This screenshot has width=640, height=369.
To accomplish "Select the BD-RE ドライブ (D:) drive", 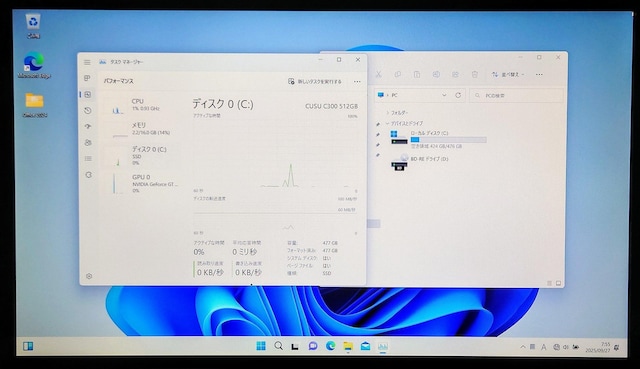I will [x=420, y=162].
